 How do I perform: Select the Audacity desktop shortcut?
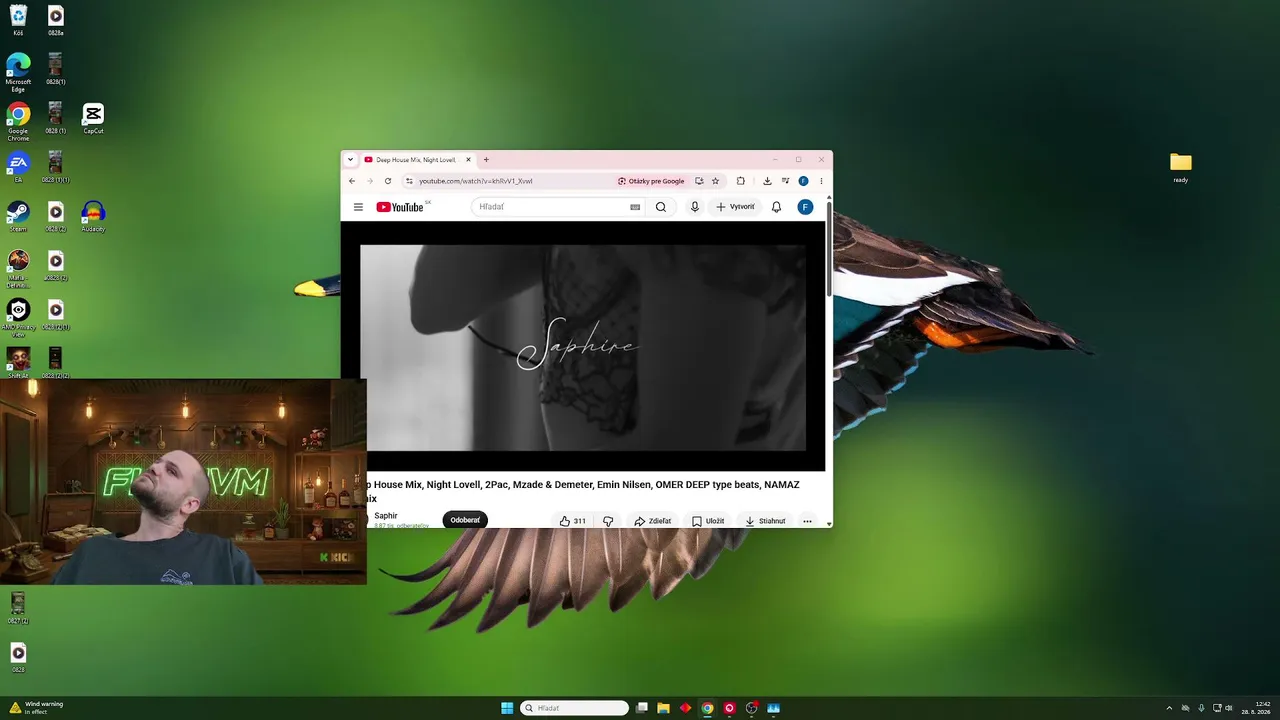pyautogui.click(x=93, y=215)
